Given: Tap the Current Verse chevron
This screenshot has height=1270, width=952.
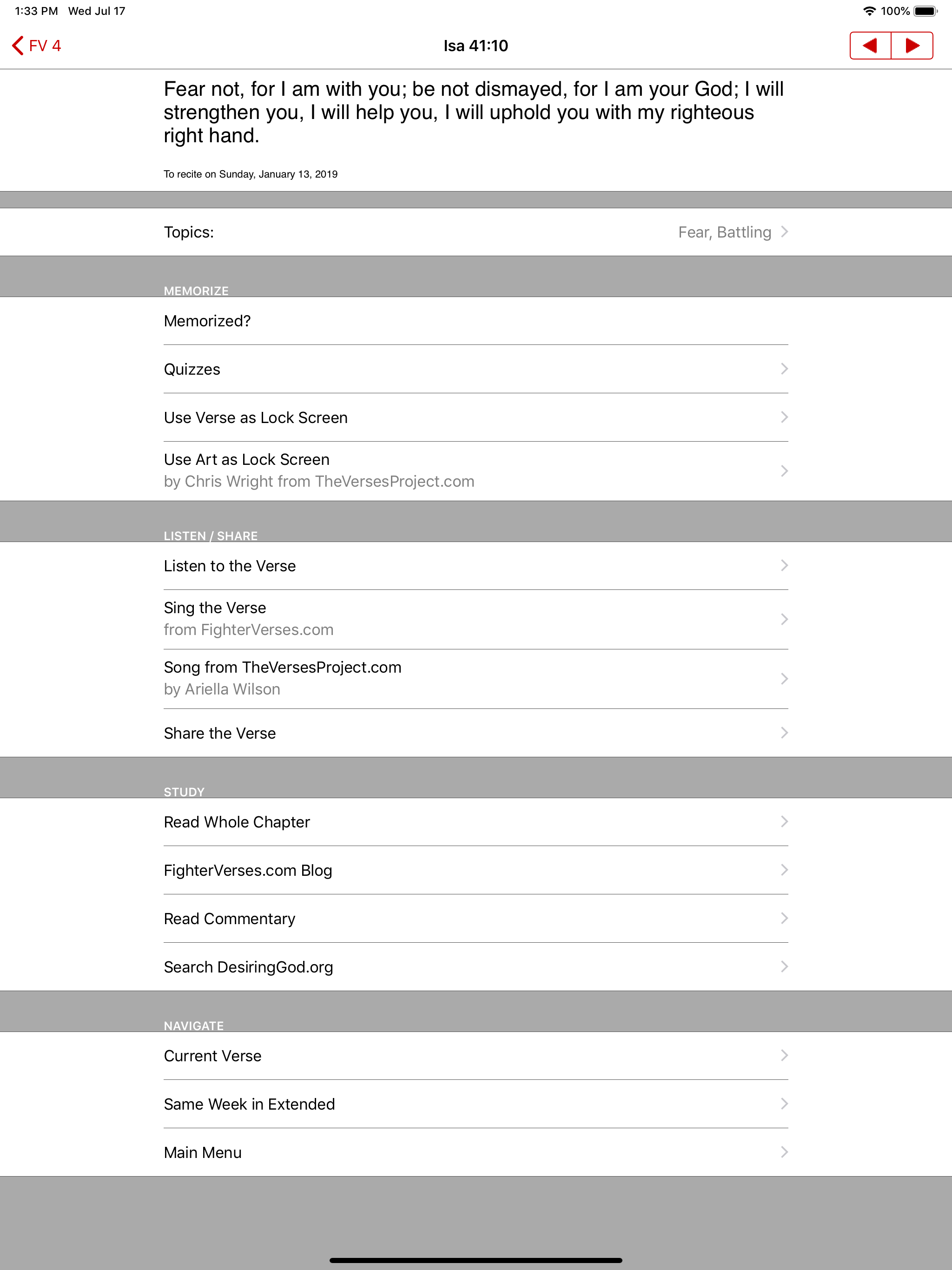Looking at the screenshot, I should 784,1055.
